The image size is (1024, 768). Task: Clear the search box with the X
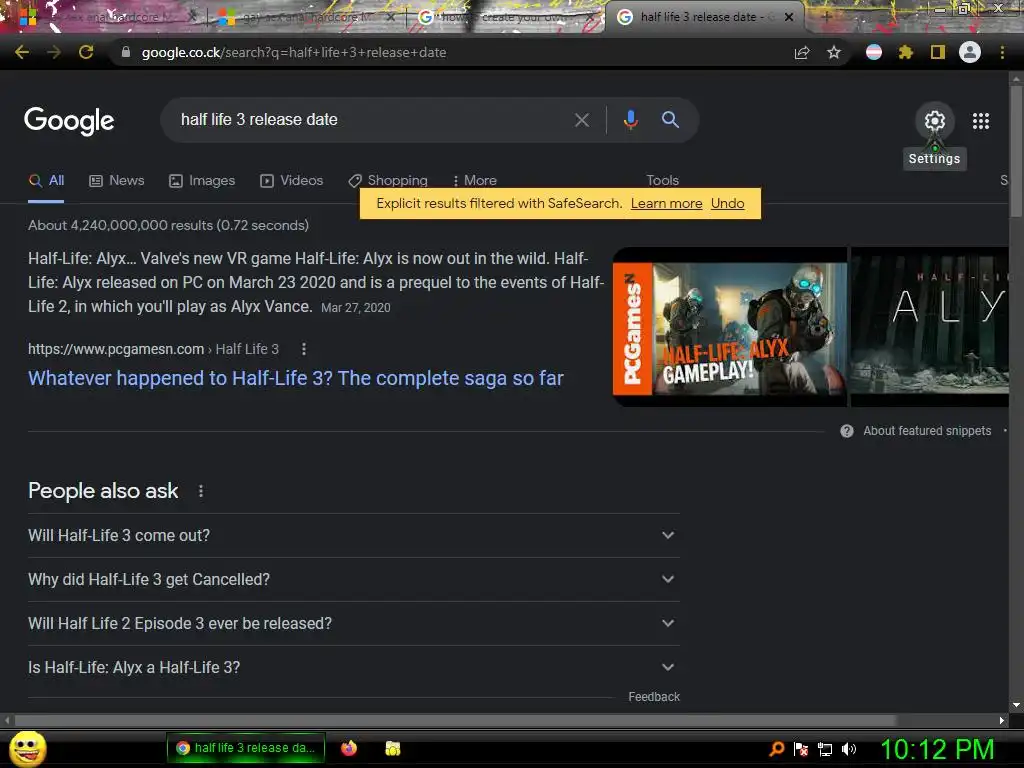point(582,120)
